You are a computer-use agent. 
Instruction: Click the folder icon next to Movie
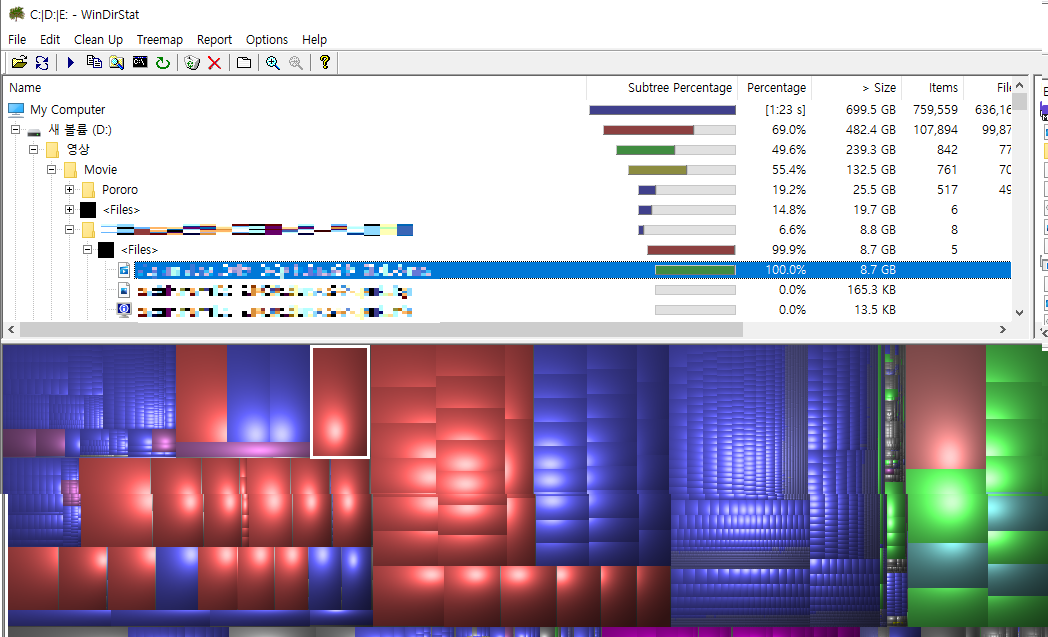(x=70, y=170)
